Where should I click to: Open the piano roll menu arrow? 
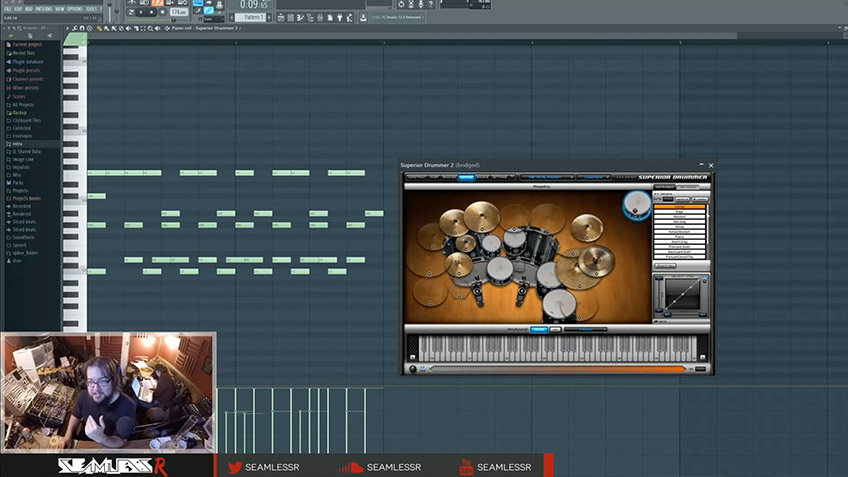[x=68, y=28]
